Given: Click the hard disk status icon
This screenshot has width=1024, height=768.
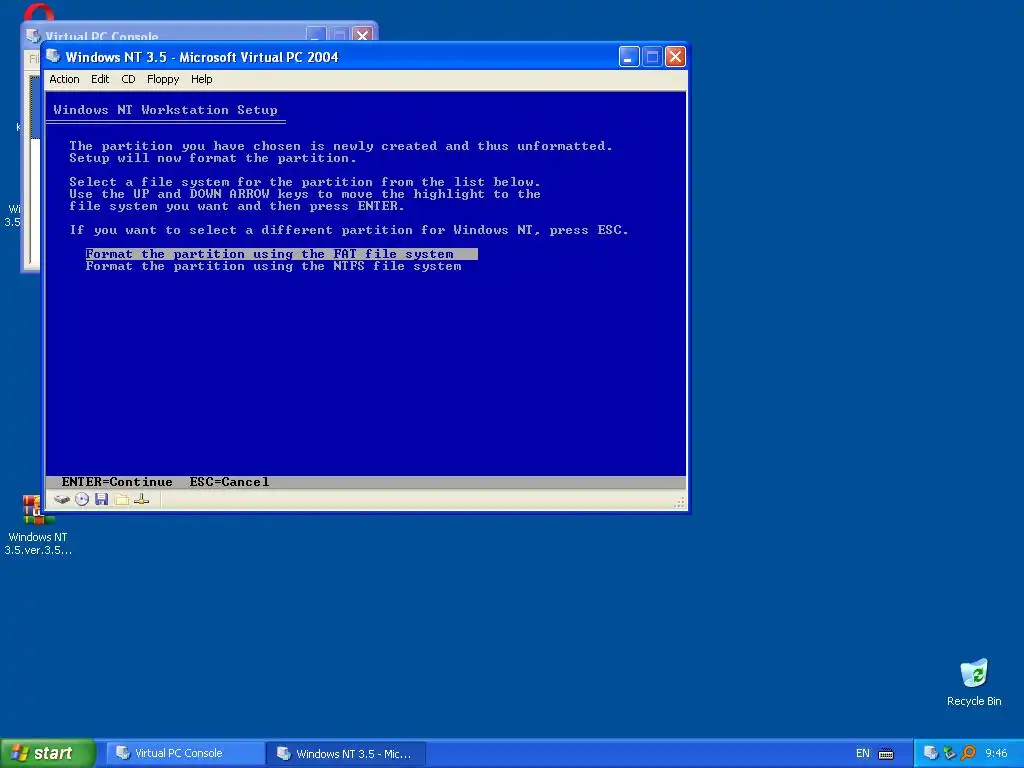Looking at the screenshot, I should (62, 500).
